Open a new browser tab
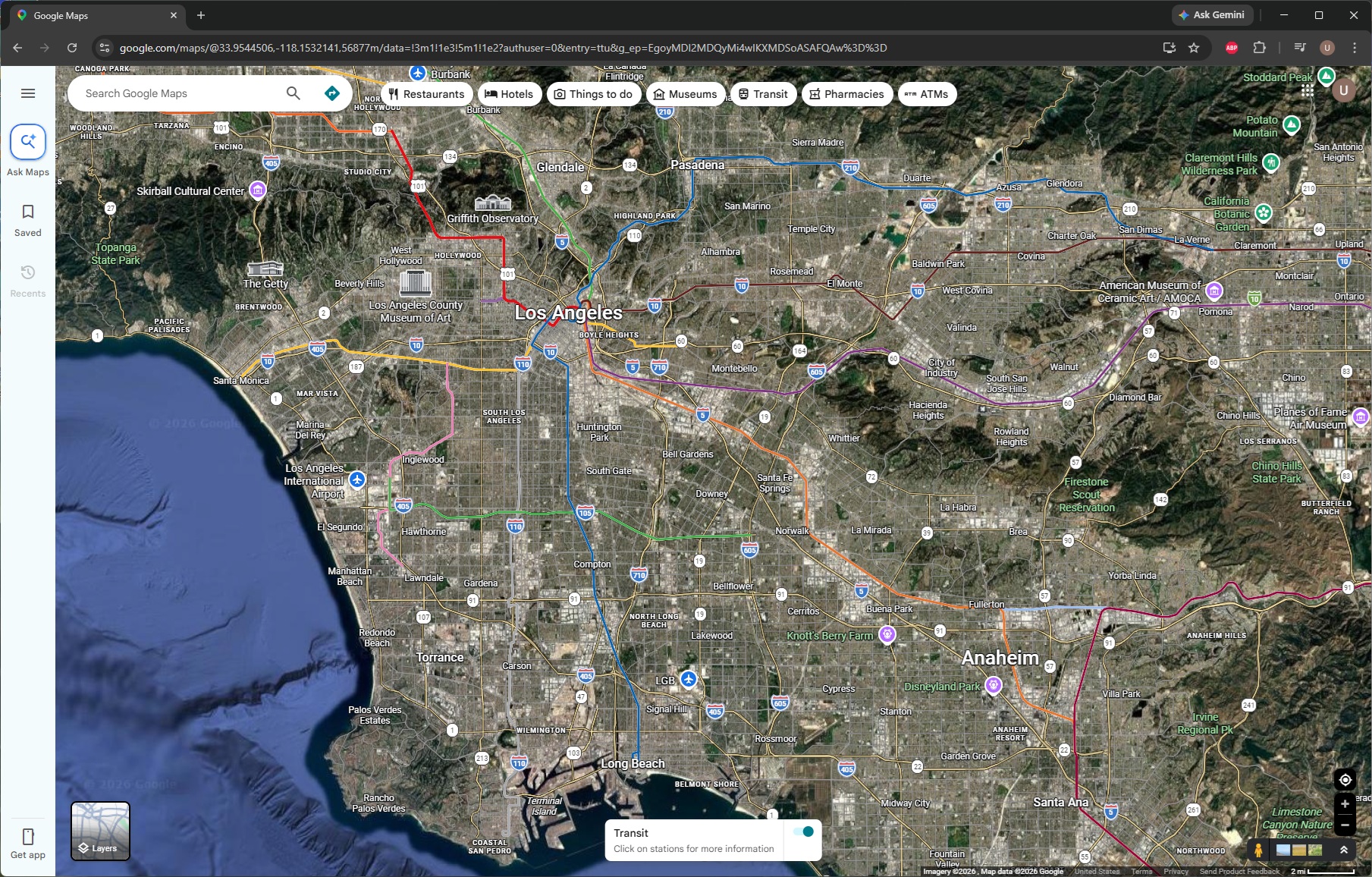 (201, 15)
